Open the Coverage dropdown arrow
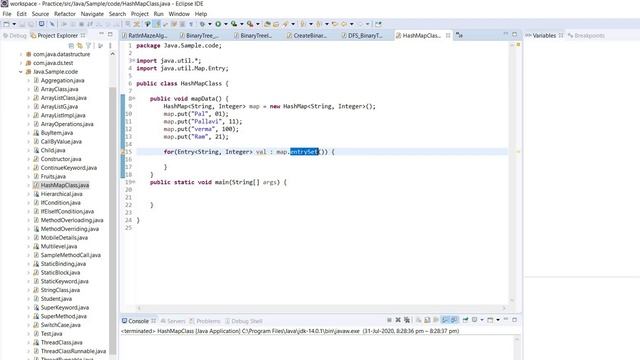Screen dimensions: 640x360 pyautogui.click(x=242, y=24)
